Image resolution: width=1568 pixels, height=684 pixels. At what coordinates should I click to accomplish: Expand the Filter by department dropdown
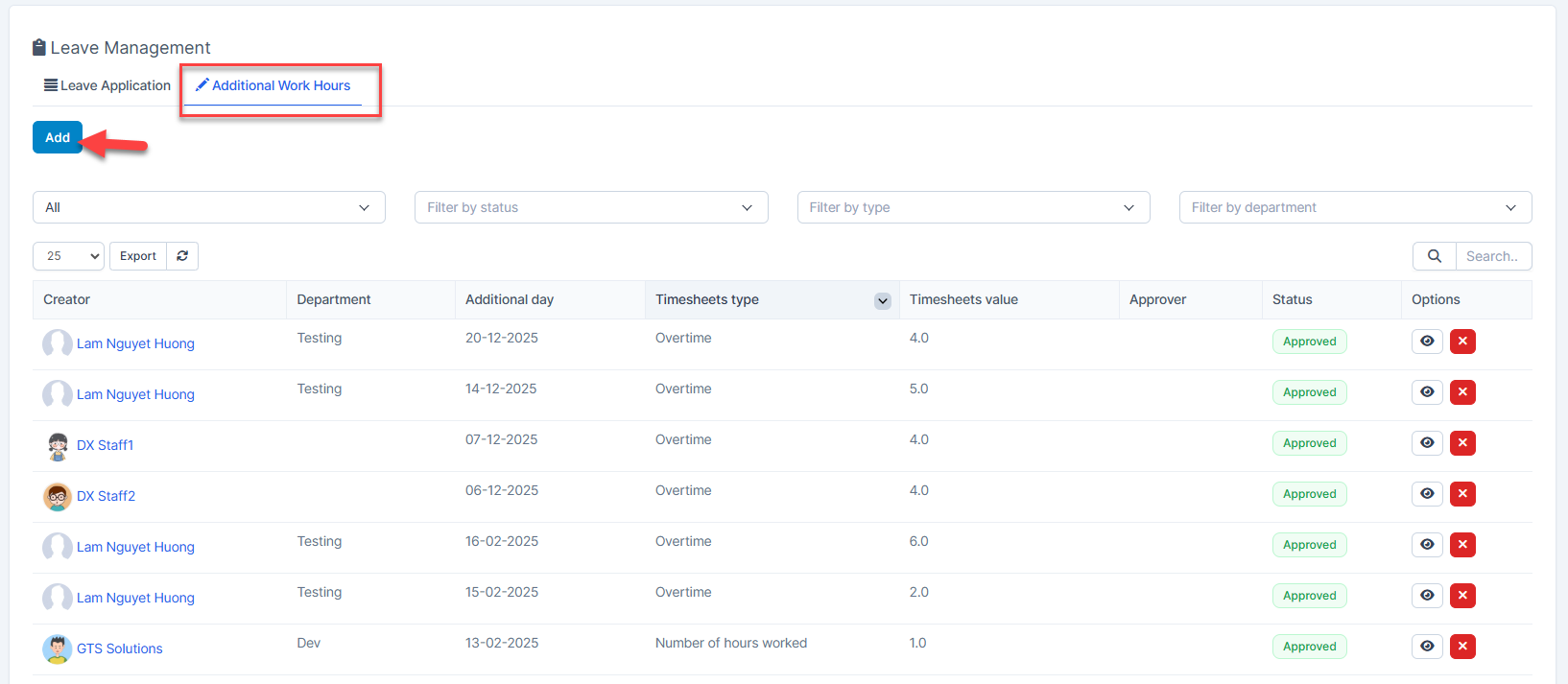coord(1354,207)
